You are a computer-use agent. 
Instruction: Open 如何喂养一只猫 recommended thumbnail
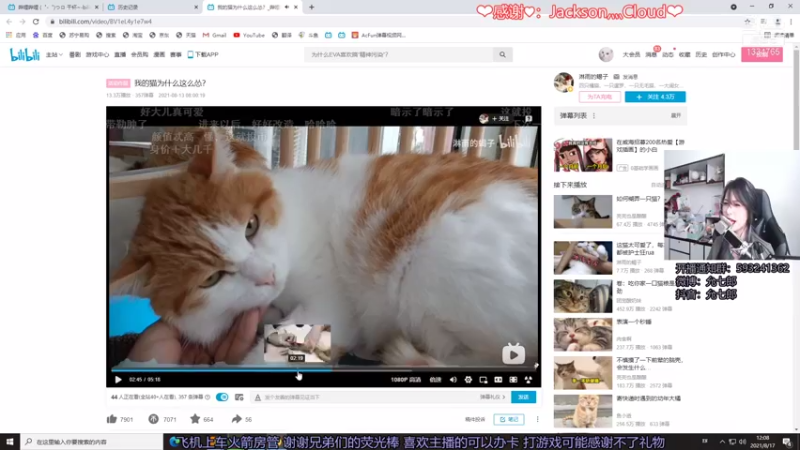click(583, 211)
